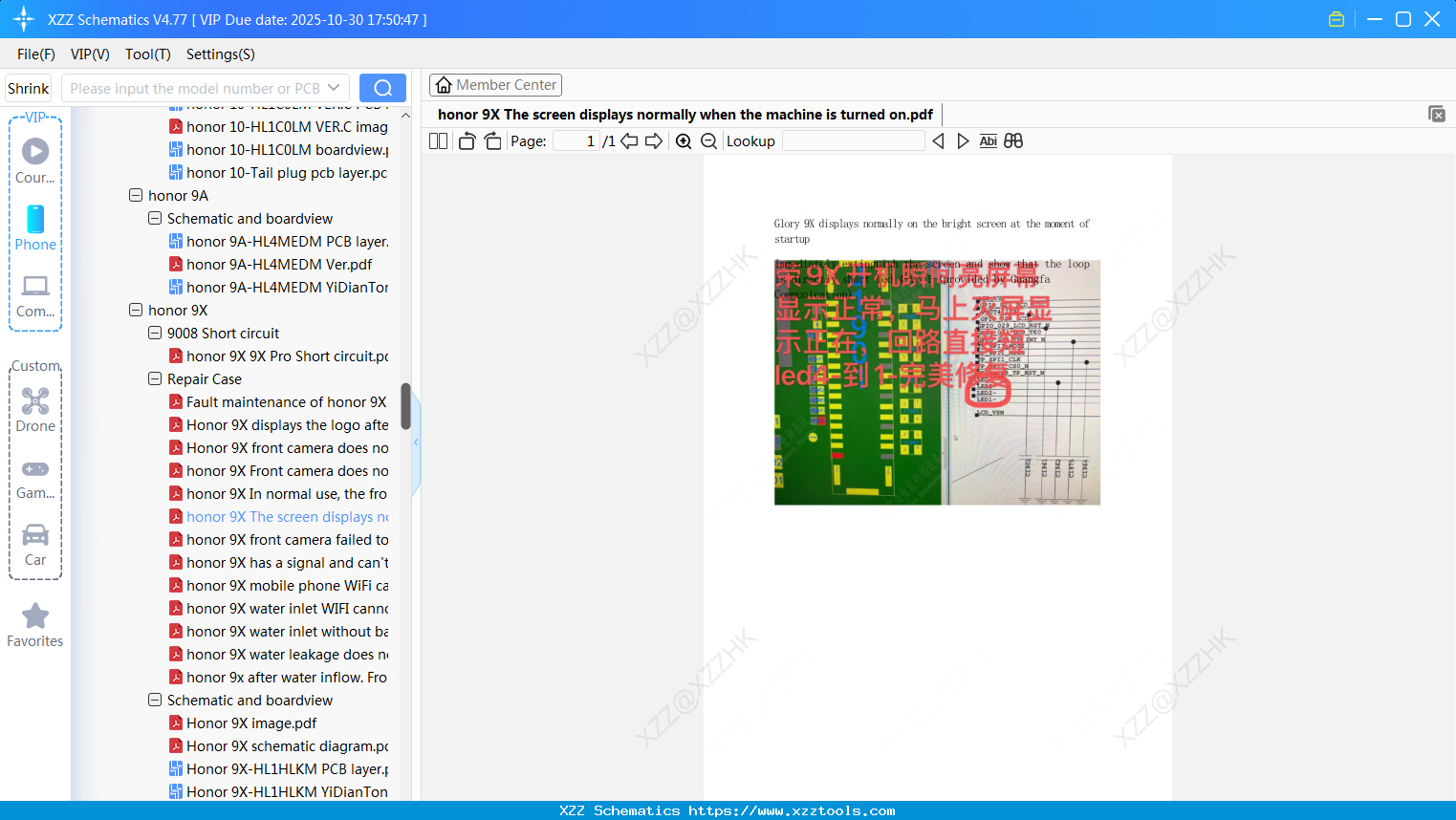This screenshot has width=1456, height=820.
Task: Zoom out of the PDF
Action: pos(708,140)
